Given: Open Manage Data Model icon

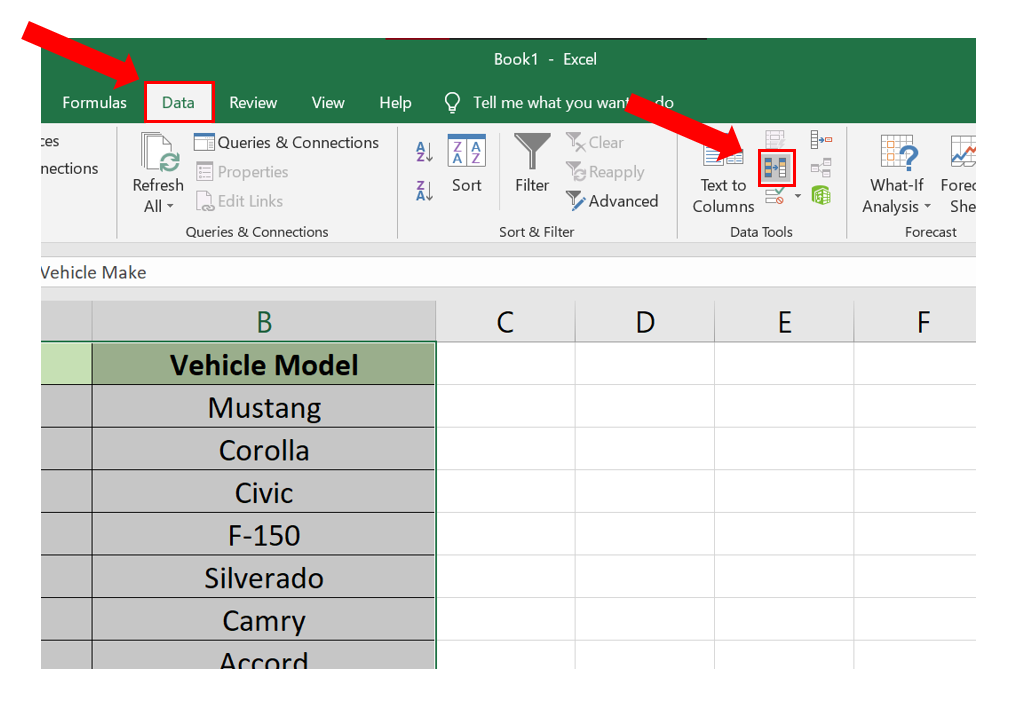Looking at the screenshot, I should (821, 195).
